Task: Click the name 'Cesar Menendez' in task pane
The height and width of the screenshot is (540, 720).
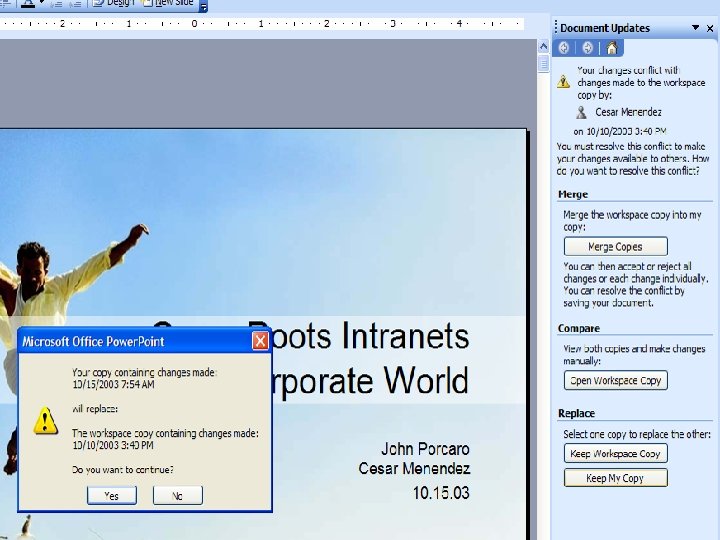Action: [628, 112]
